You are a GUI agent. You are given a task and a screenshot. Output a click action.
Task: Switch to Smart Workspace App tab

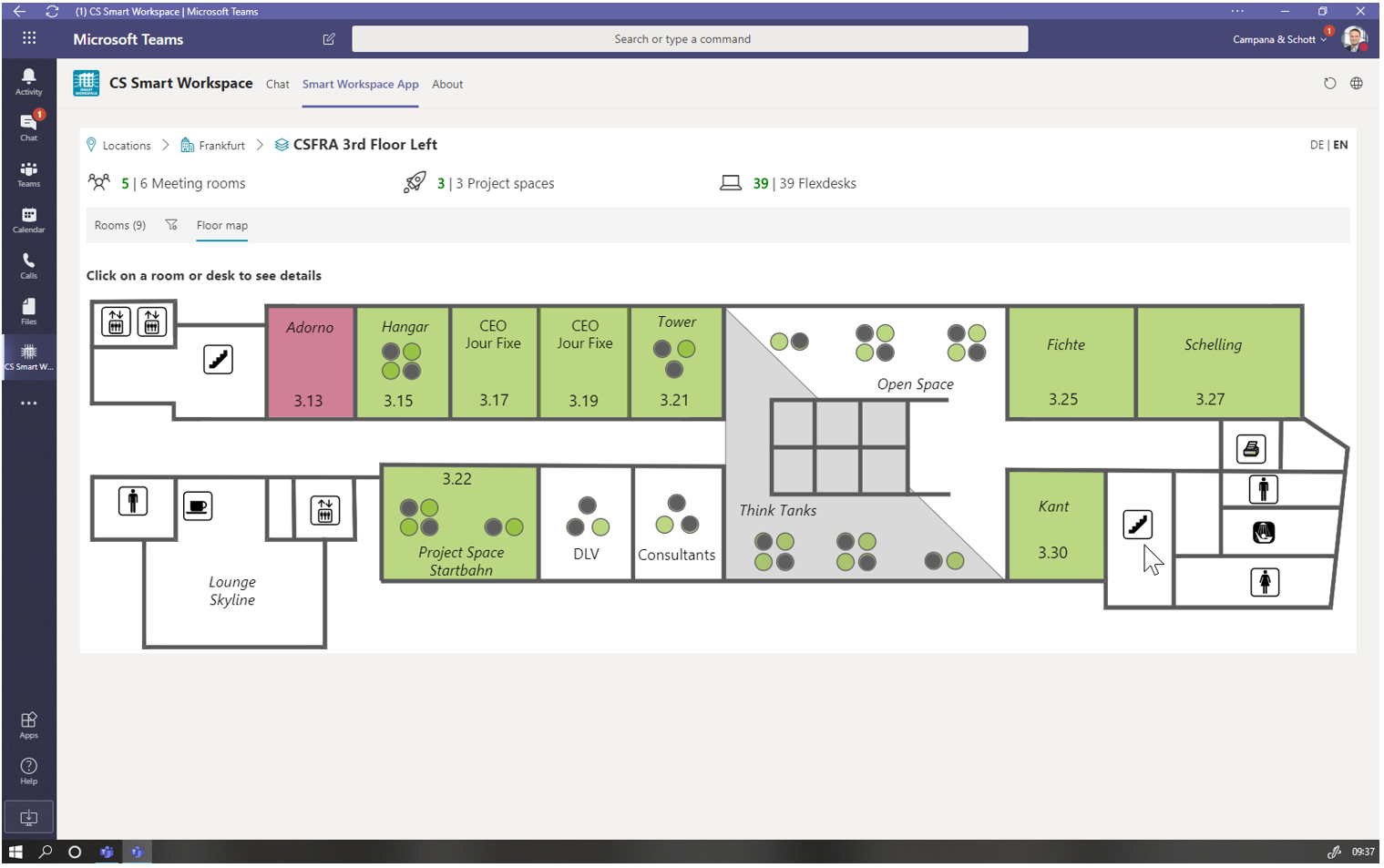click(x=361, y=84)
